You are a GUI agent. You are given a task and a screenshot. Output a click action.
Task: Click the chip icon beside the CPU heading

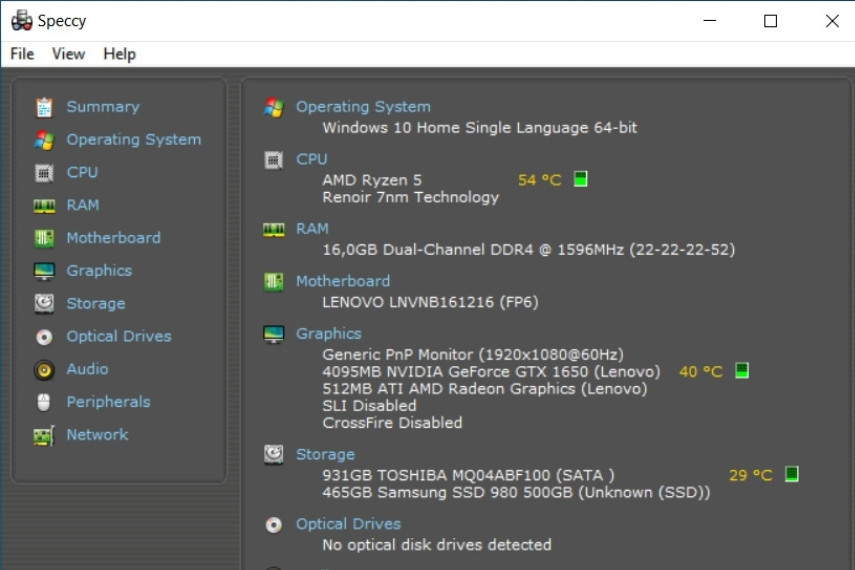click(274, 160)
